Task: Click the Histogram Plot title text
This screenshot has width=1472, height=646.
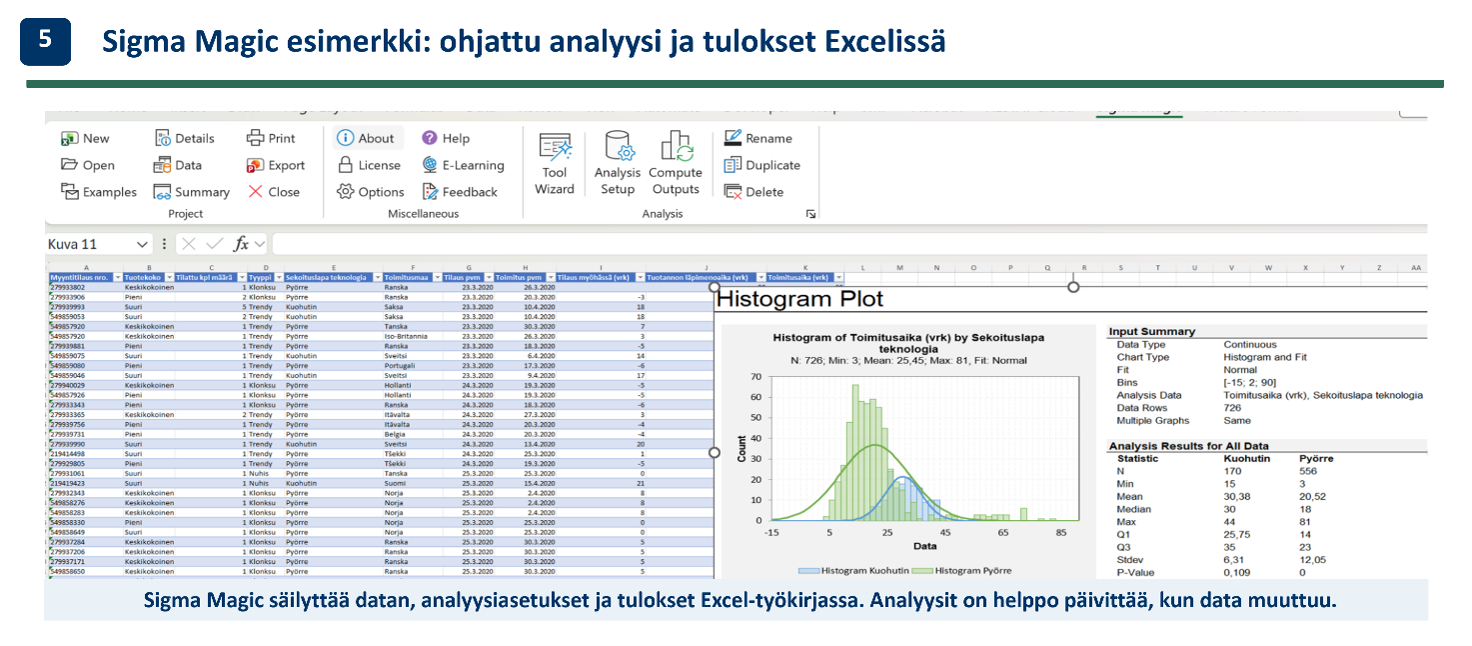Action: [800, 298]
